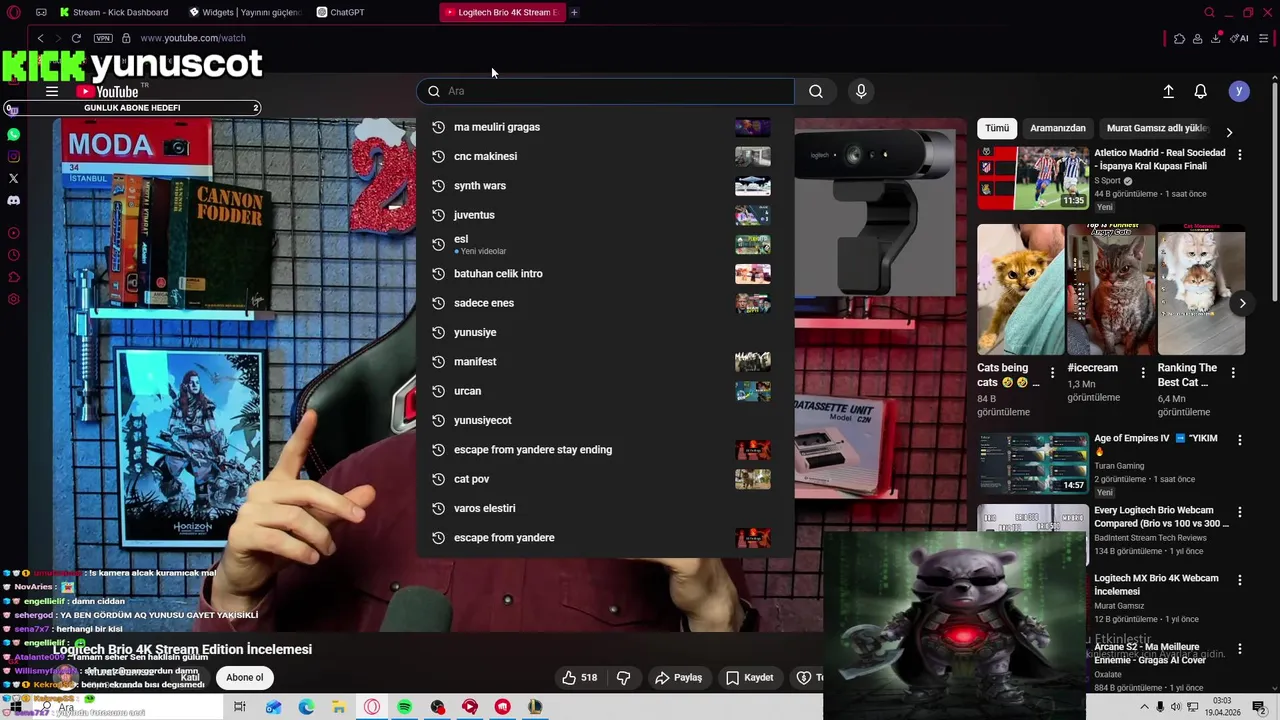Select the Murat Gamsız adlı filter chip

point(1157,128)
